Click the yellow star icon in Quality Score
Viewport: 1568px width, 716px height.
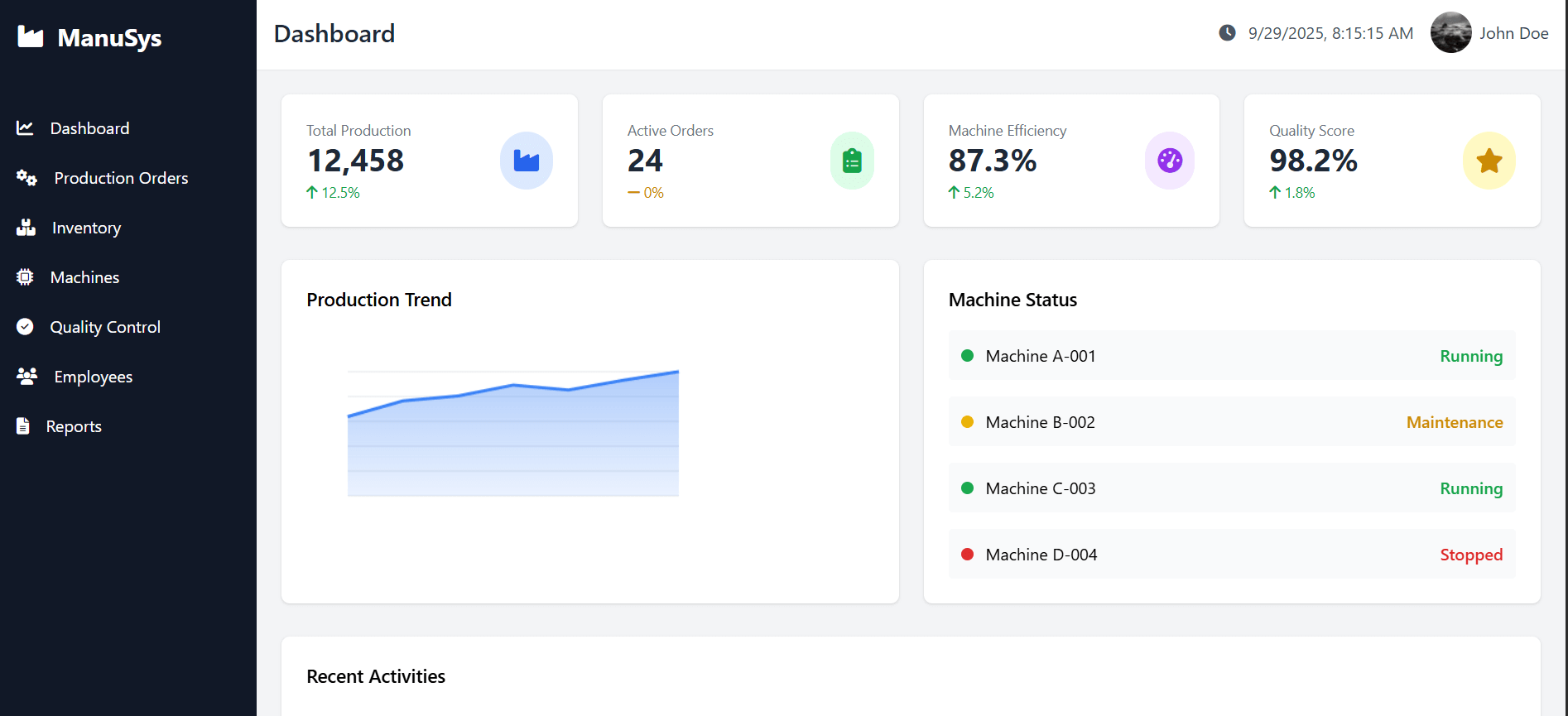(1489, 161)
